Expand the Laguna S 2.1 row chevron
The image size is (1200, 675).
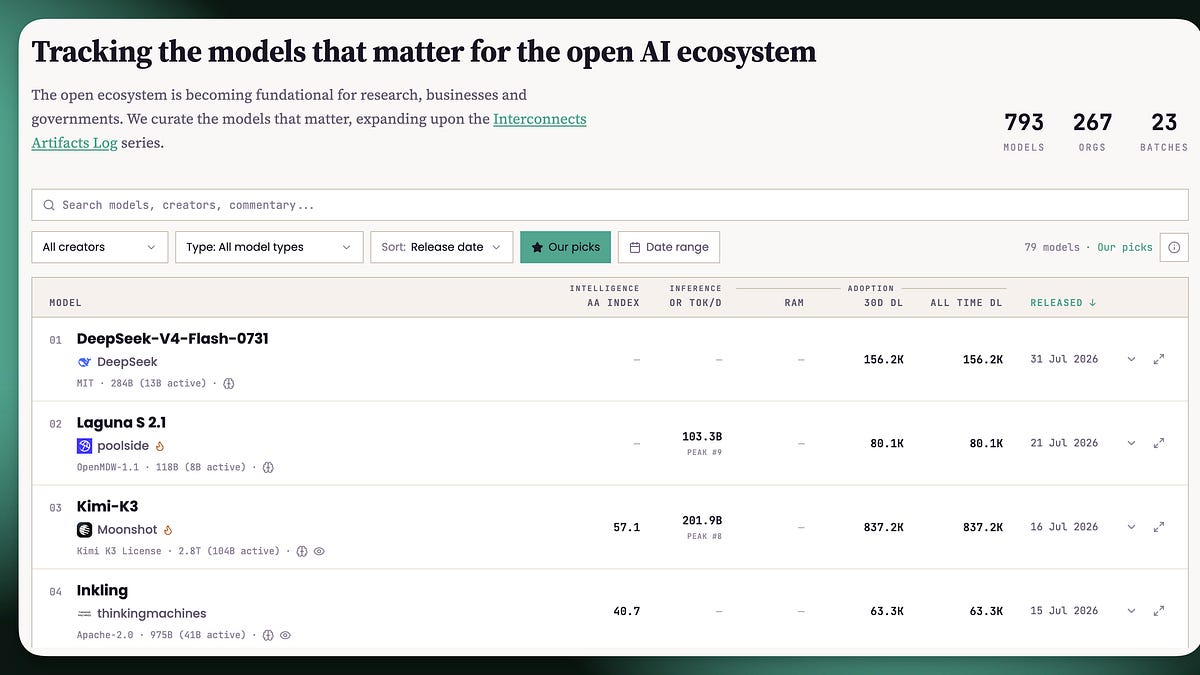click(1131, 443)
